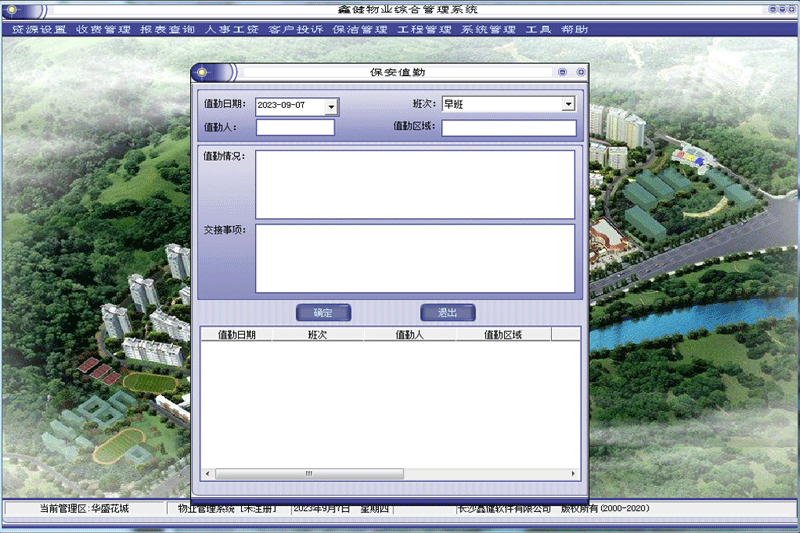Minimize the 保安值勤 dialog with its round button
Image resolution: width=800 pixels, height=533 pixels.
click(x=562, y=72)
